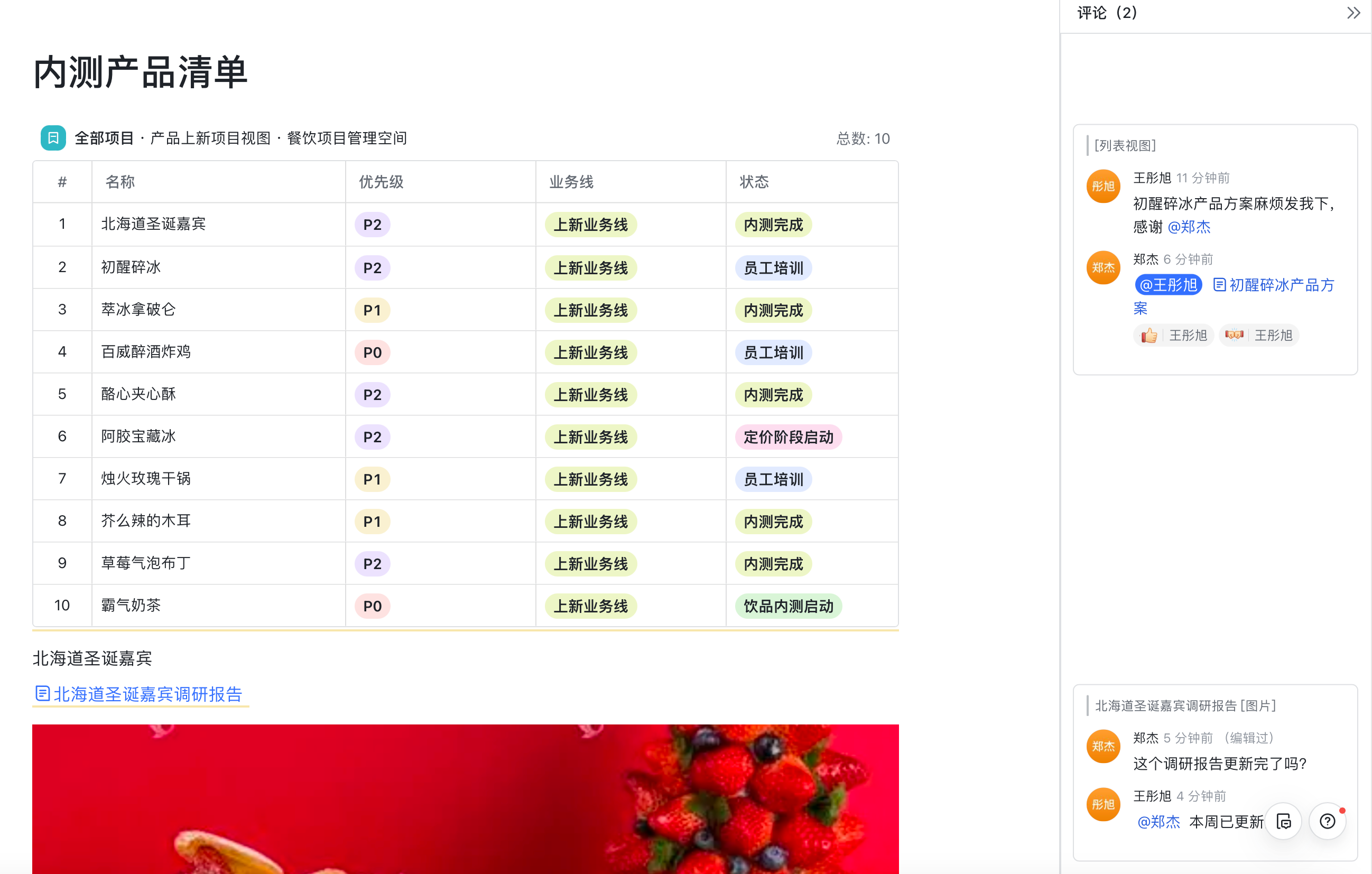This screenshot has height=874, width=1372.
Task: Select the row named 北海道圣诞嘉宾 in the table
Action: 153,224
